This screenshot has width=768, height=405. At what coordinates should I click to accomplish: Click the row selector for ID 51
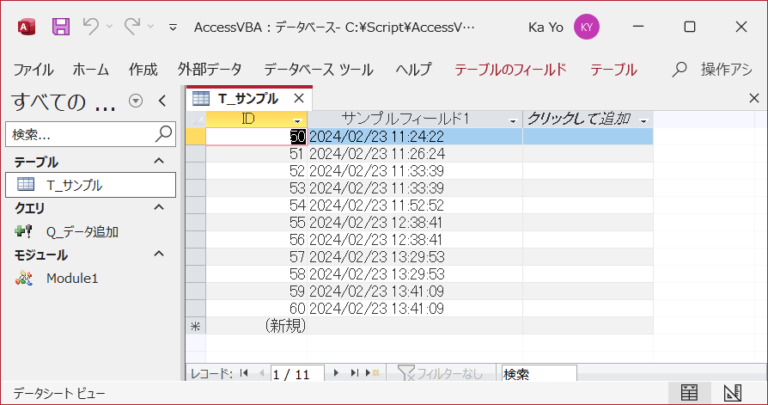click(x=196, y=154)
